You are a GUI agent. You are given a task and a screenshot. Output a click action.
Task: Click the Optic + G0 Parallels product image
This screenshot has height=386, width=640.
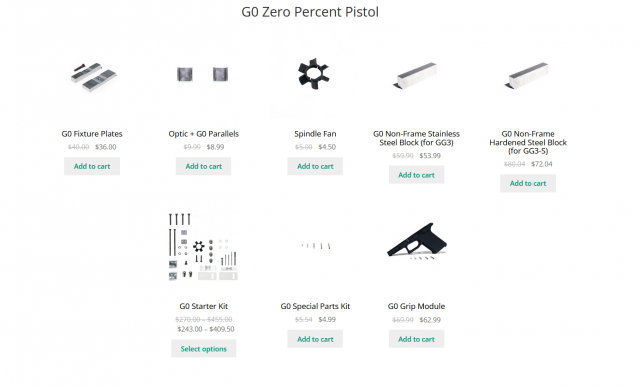pos(203,74)
